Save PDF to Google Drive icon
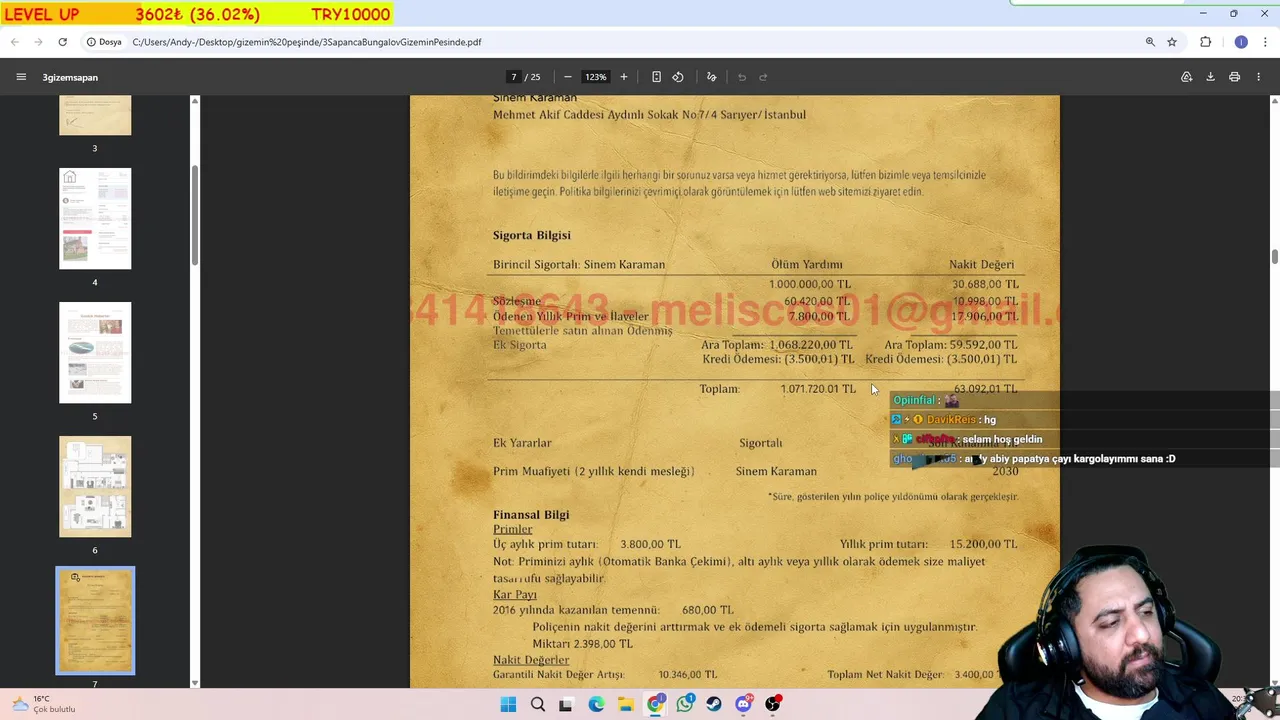The image size is (1280, 720). coord(1187,77)
